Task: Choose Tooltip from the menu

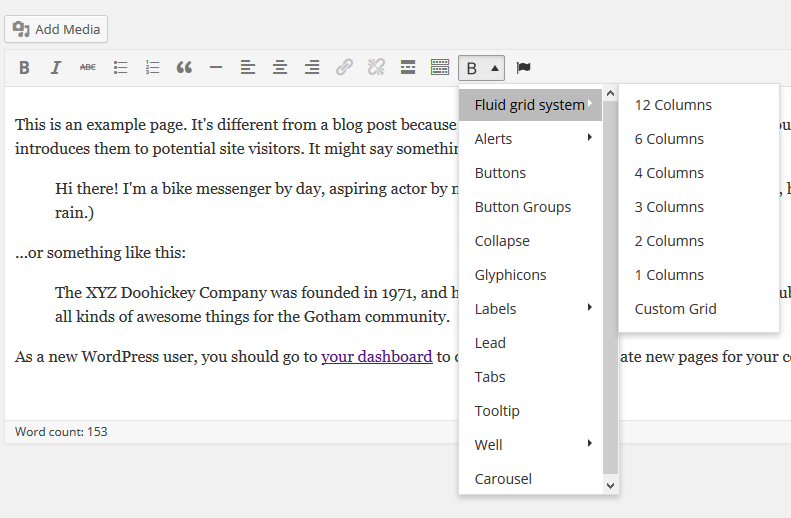Action: (x=530, y=411)
